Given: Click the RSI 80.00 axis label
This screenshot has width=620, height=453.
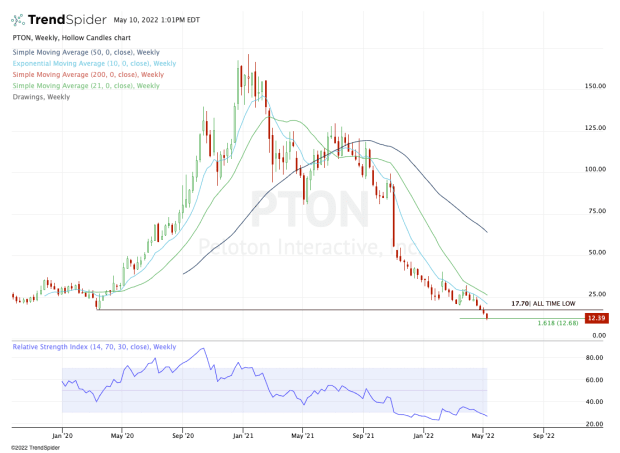Looking at the screenshot, I should (x=594, y=358).
